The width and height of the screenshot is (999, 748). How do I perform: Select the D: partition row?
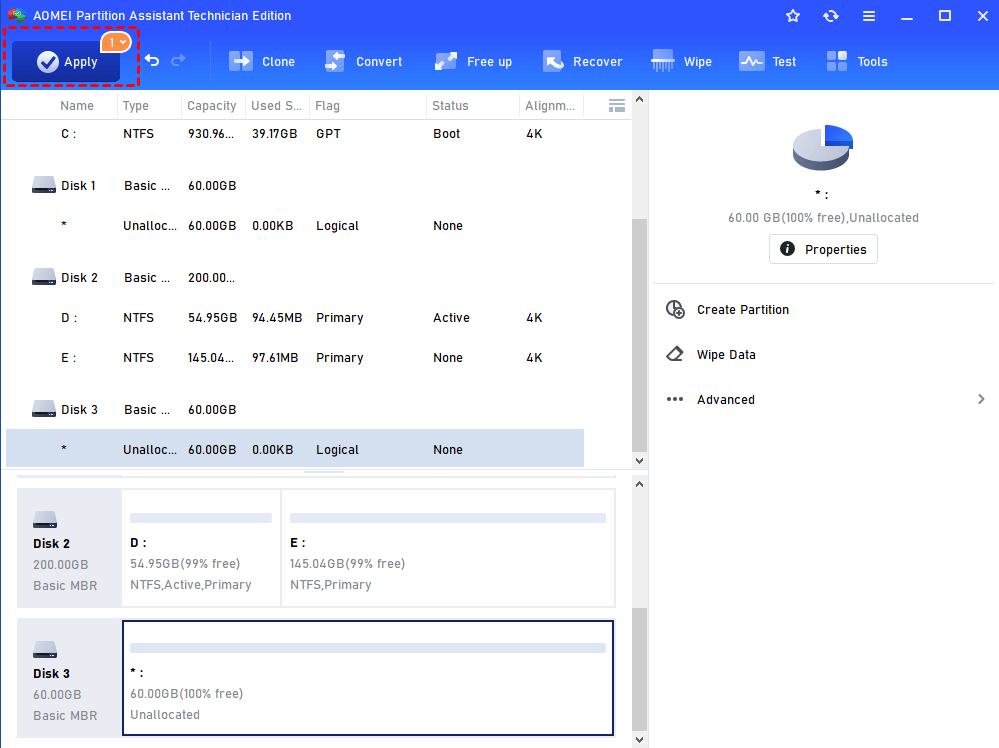point(295,317)
